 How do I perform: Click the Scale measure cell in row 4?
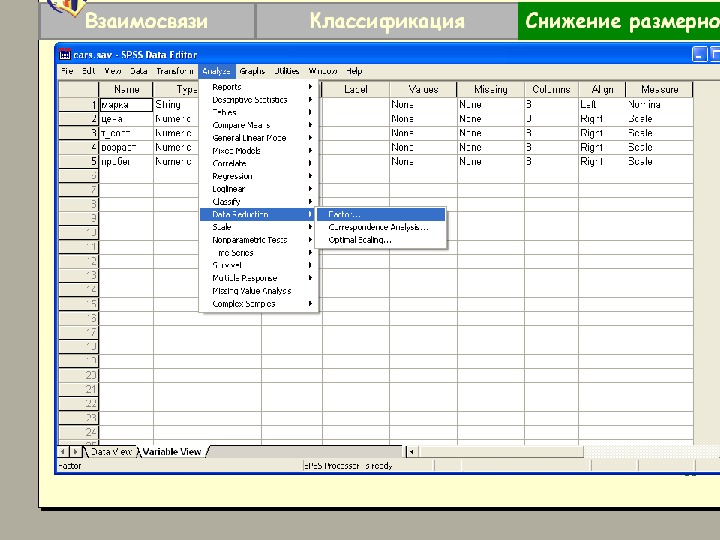tap(659, 147)
